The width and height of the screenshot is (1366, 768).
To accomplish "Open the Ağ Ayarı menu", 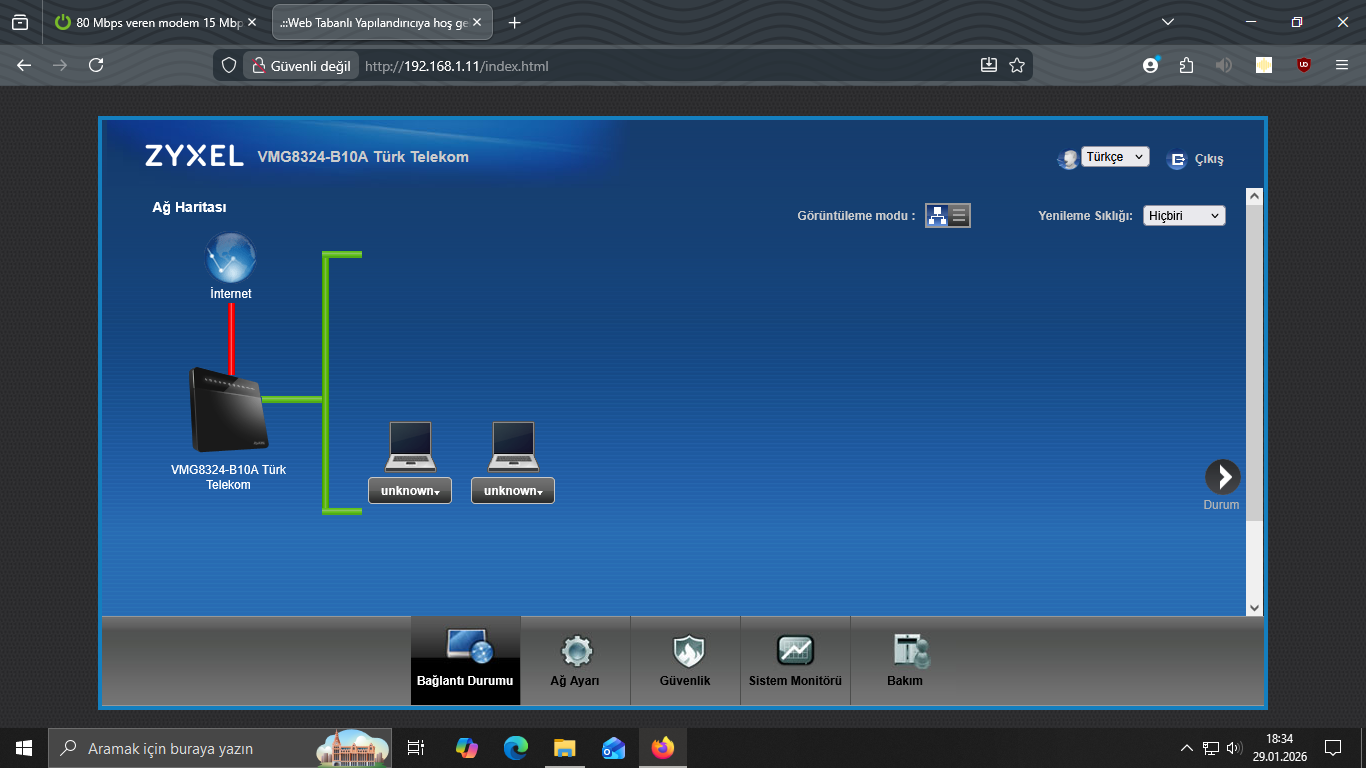I will (x=575, y=660).
